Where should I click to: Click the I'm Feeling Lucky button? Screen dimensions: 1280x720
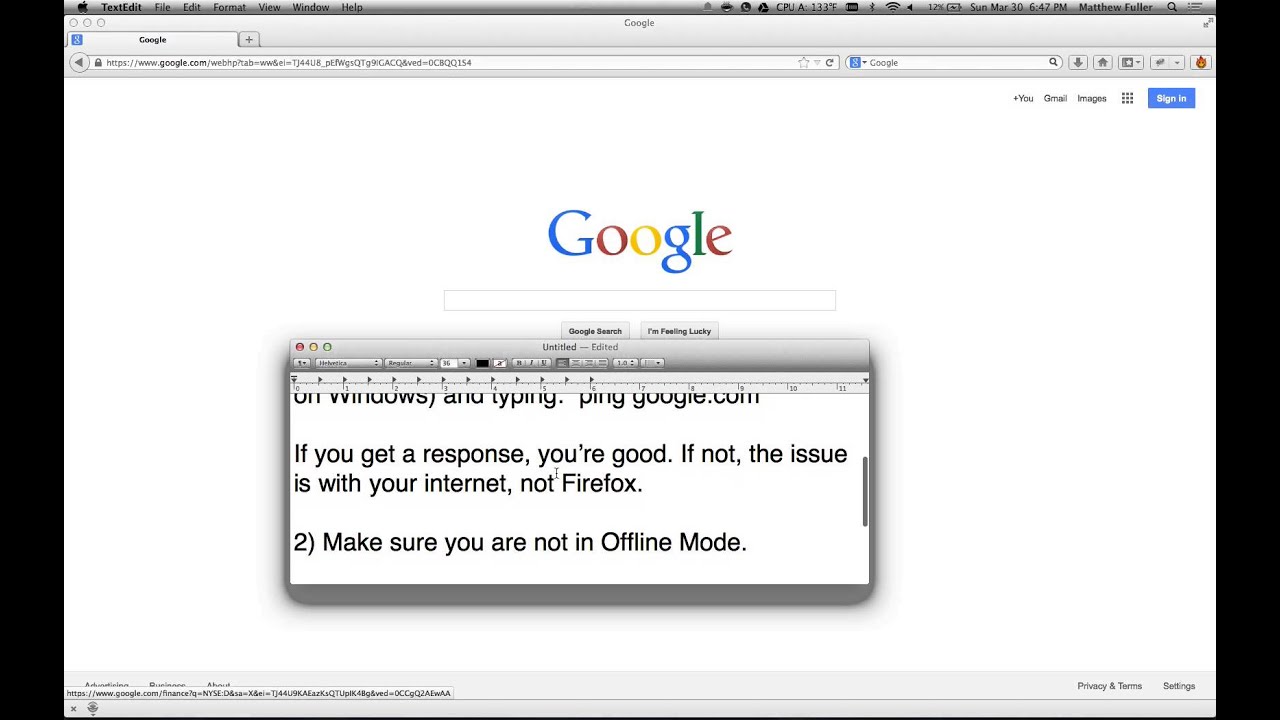(x=679, y=331)
